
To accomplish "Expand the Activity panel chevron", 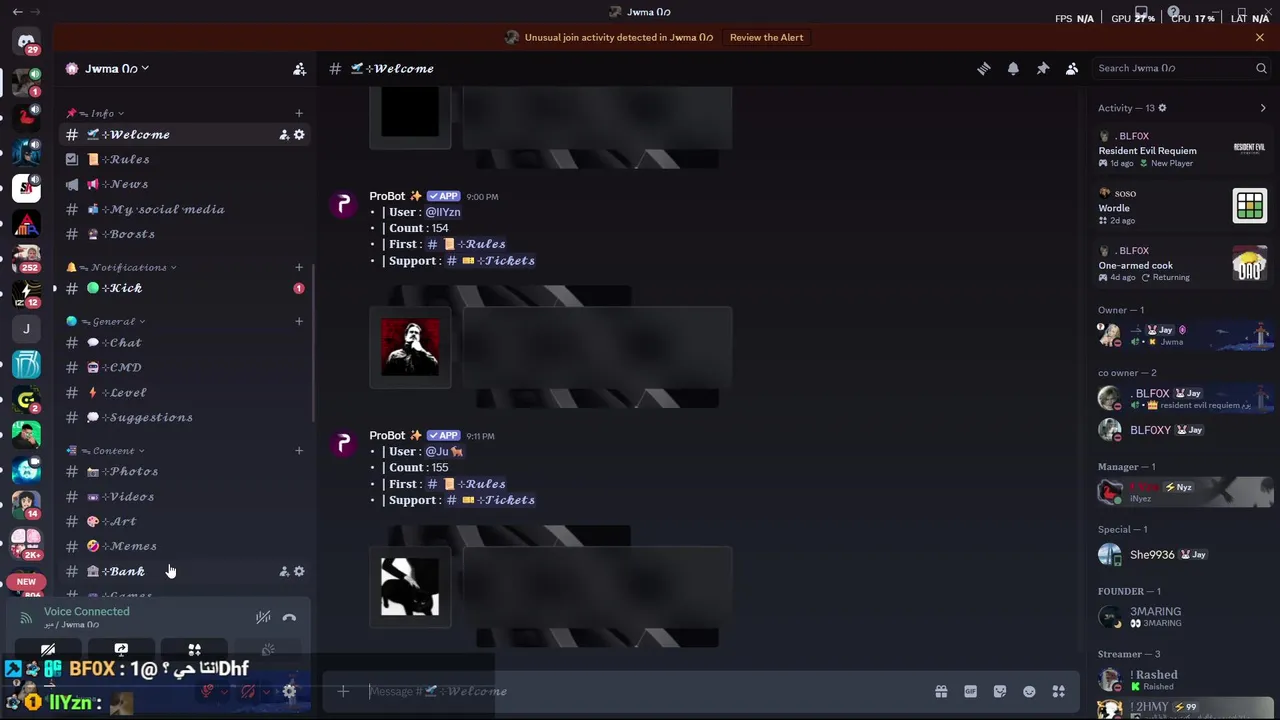I will pyautogui.click(x=1262, y=108).
